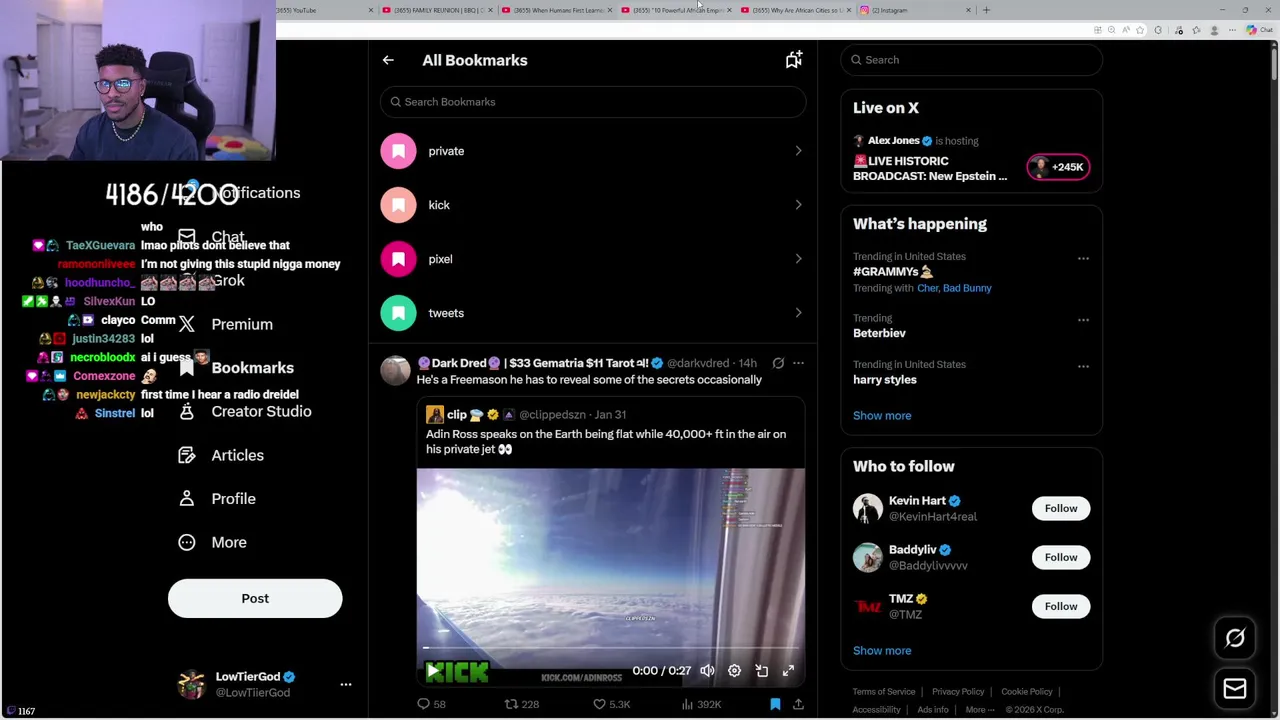Viewport: 1280px width, 720px height.
Task: Share the post via share icon
Action: coord(798,704)
